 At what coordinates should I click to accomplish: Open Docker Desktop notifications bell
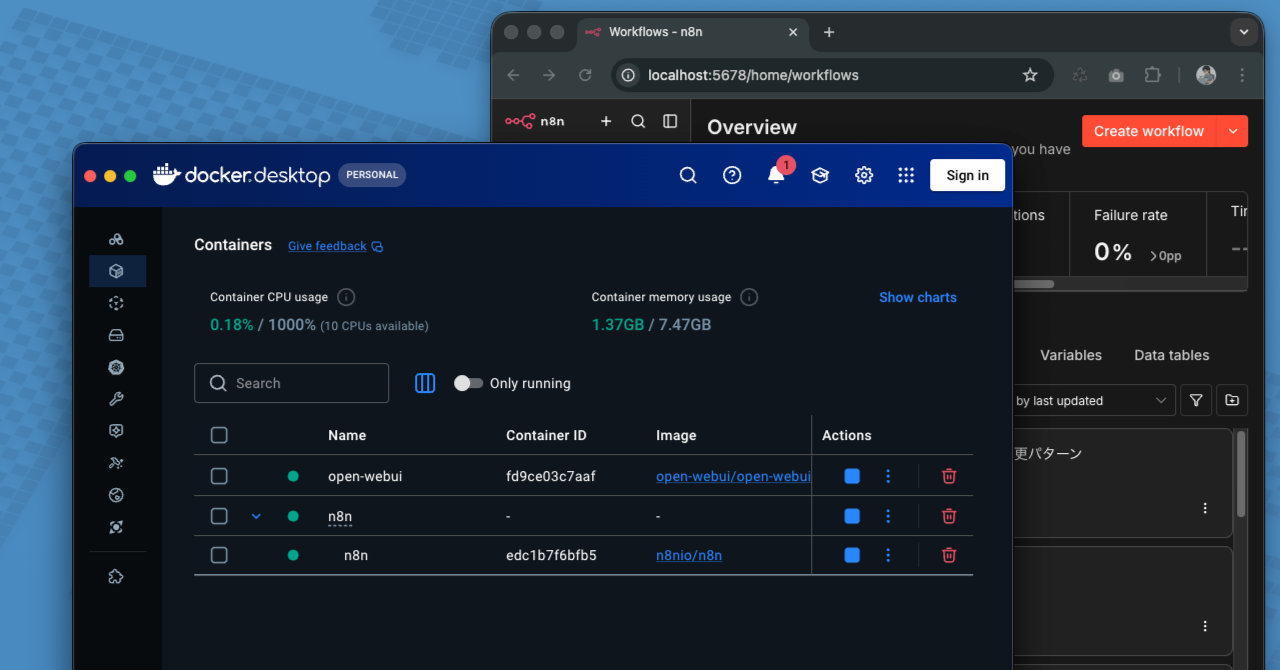776,175
